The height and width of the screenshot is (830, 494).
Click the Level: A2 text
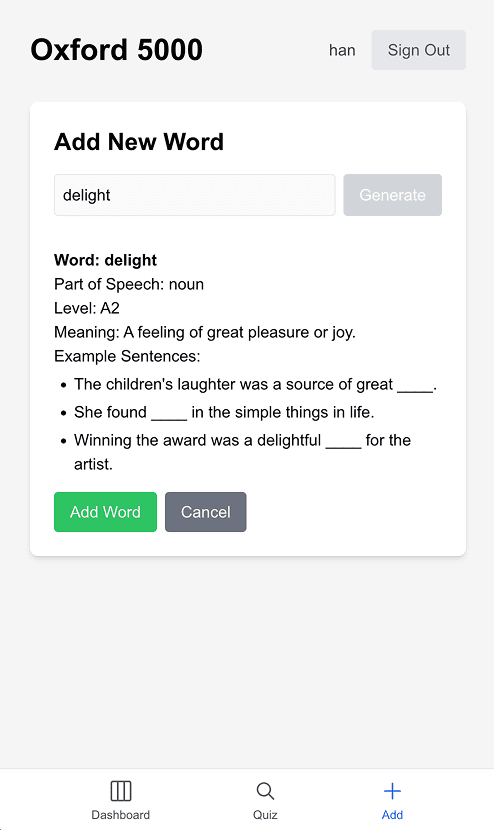pyautogui.click(x=87, y=308)
